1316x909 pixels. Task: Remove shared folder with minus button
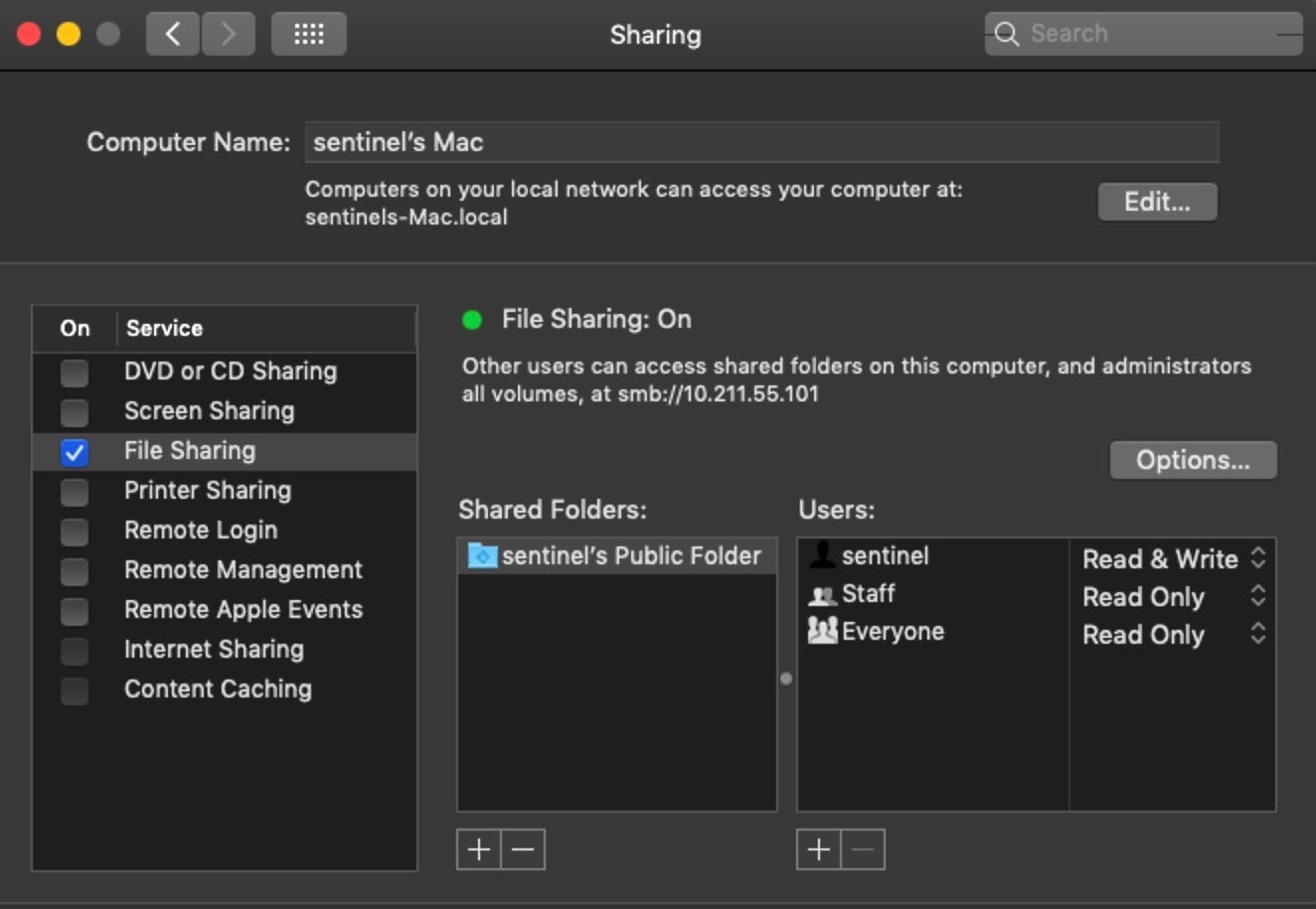pyautogui.click(x=523, y=849)
